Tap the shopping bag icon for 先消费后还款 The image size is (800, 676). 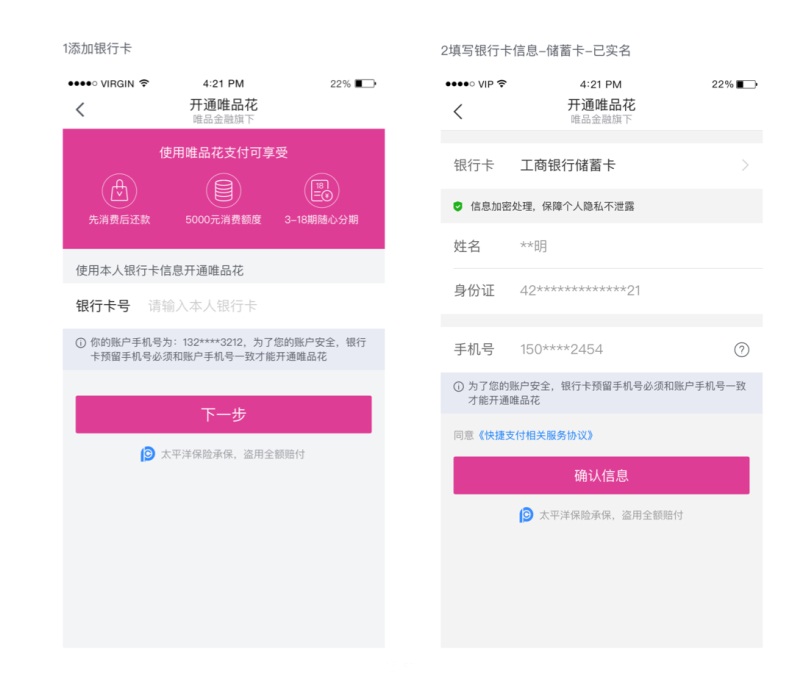[x=119, y=191]
